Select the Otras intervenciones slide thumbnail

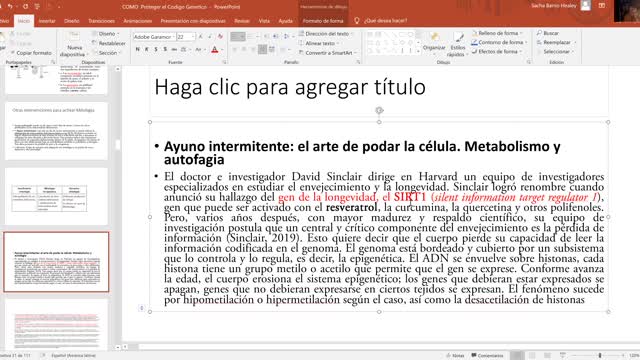coord(56,131)
